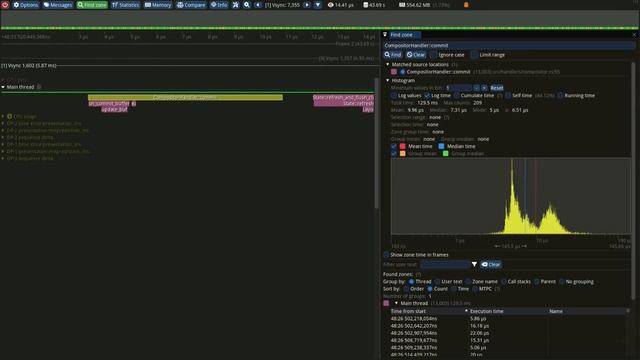The height and width of the screenshot is (360, 640).
Task: Decrease minimum values in bin
Action: [476, 88]
